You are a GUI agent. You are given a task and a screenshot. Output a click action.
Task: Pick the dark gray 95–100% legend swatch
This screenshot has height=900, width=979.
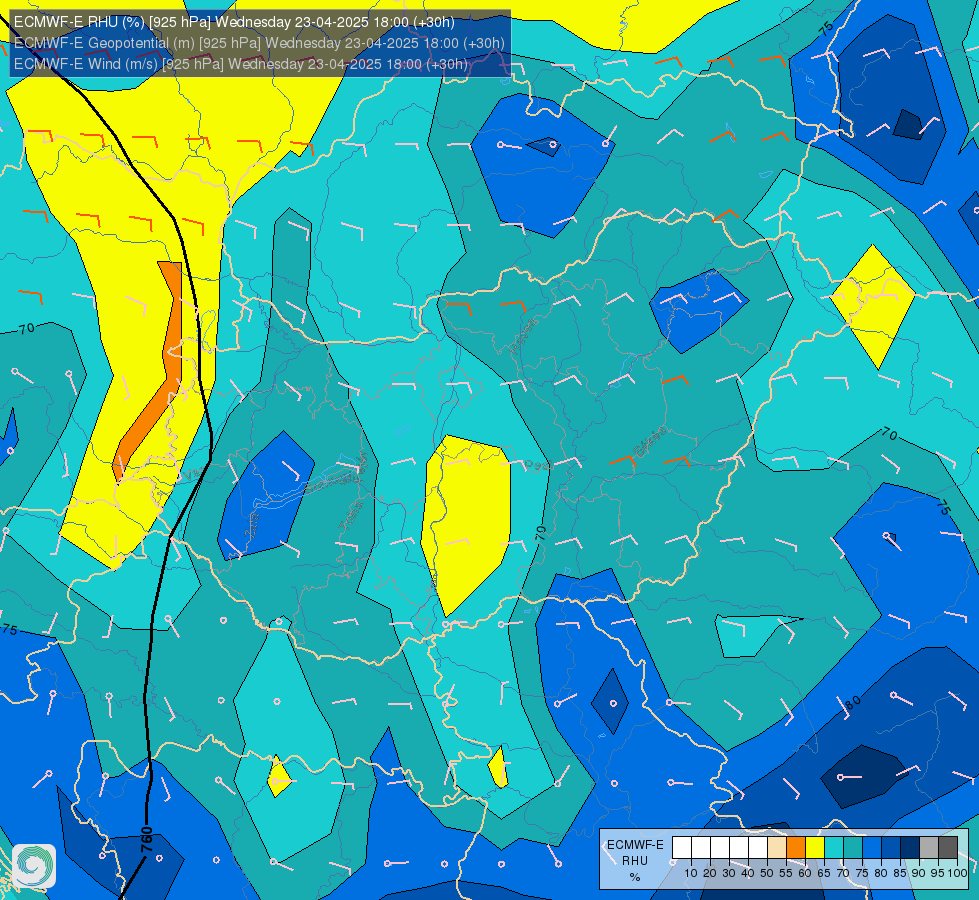click(x=948, y=847)
